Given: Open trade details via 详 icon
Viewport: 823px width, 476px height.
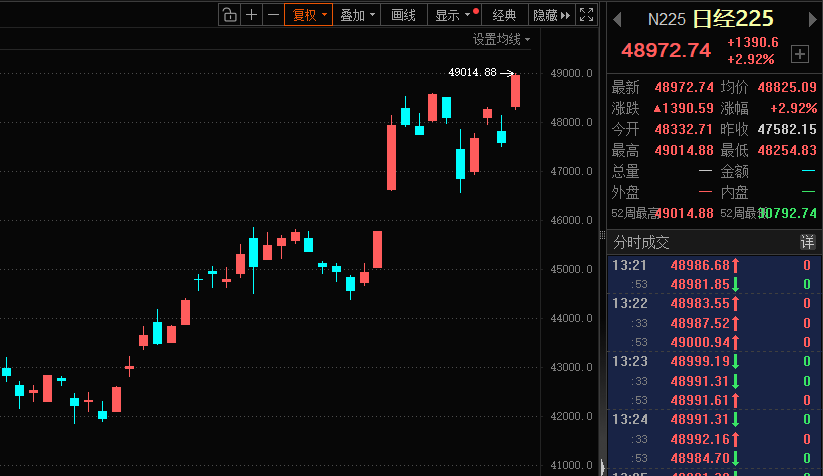Looking at the screenshot, I should [807, 242].
